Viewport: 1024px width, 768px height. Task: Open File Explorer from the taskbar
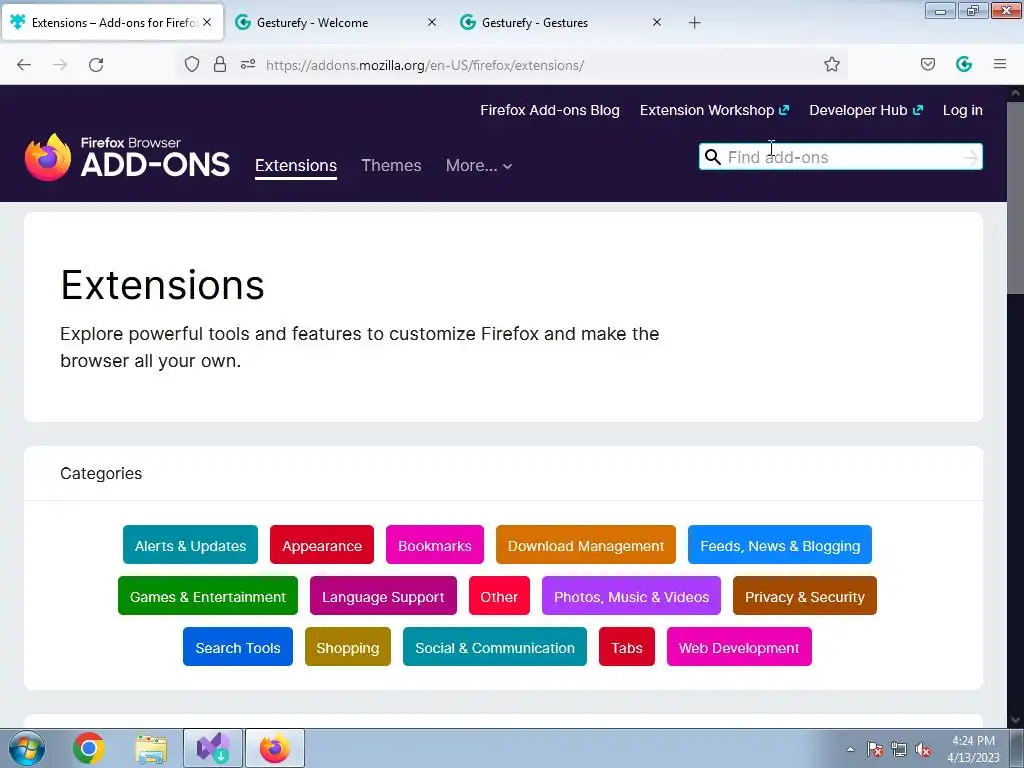(x=151, y=748)
